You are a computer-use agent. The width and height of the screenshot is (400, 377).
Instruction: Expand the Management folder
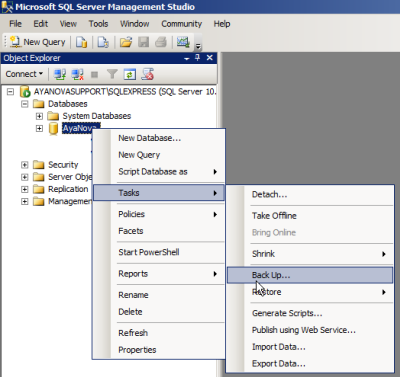coord(25,201)
